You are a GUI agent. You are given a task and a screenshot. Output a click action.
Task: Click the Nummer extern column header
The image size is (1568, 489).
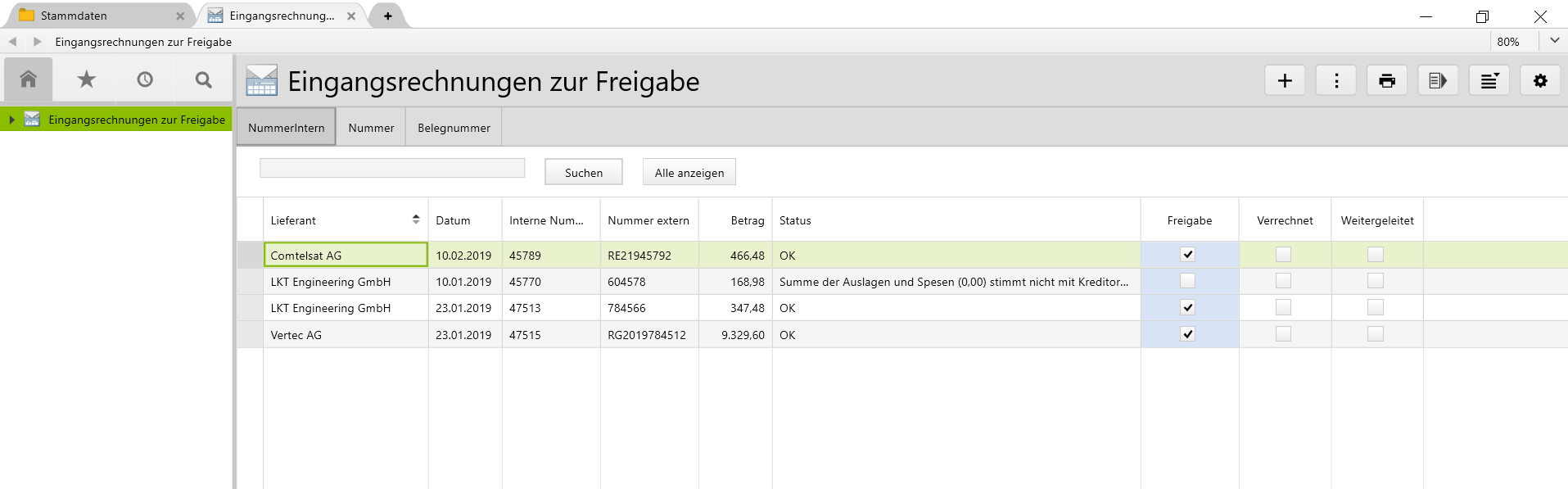click(649, 220)
